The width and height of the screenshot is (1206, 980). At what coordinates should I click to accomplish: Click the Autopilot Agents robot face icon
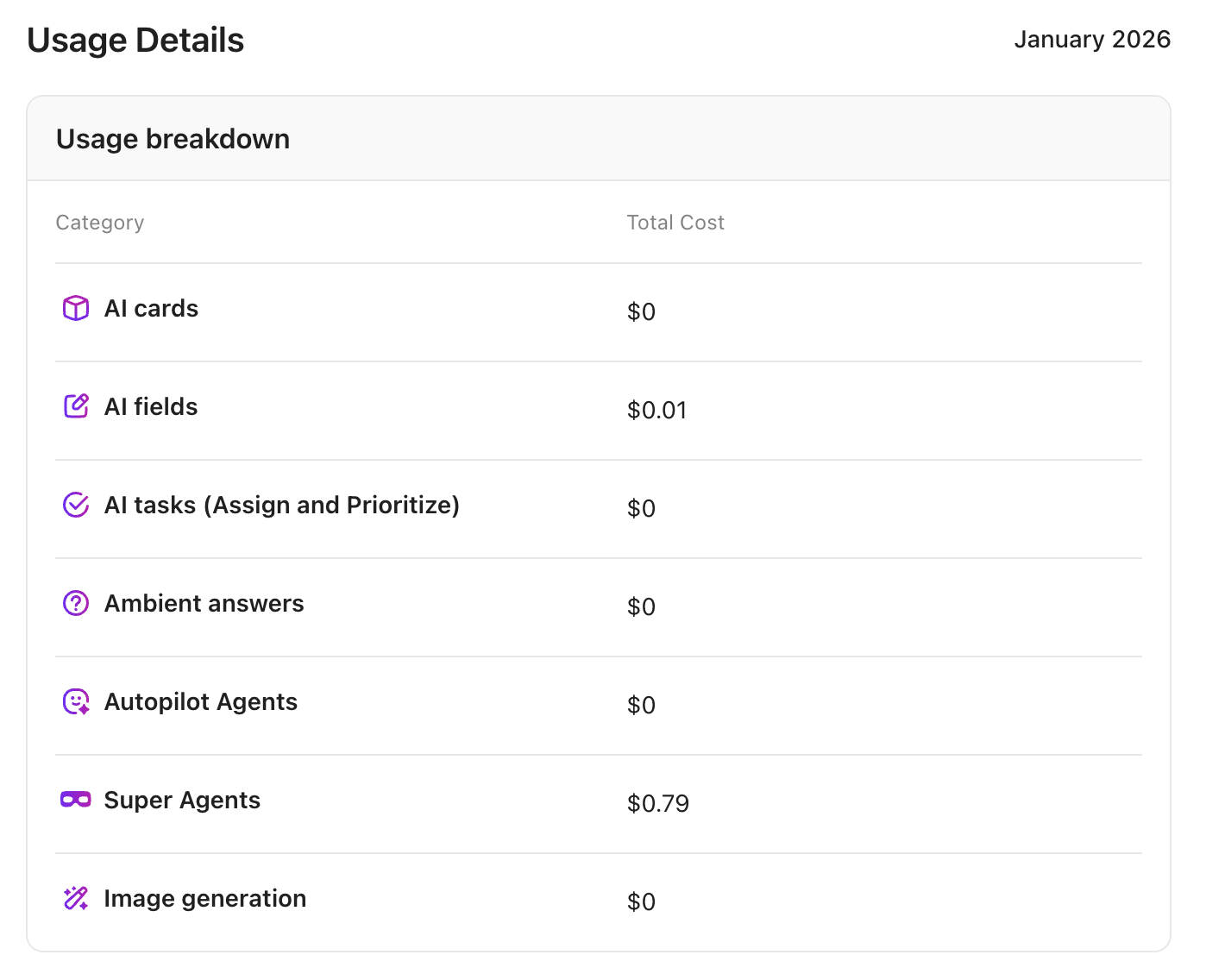coord(76,701)
